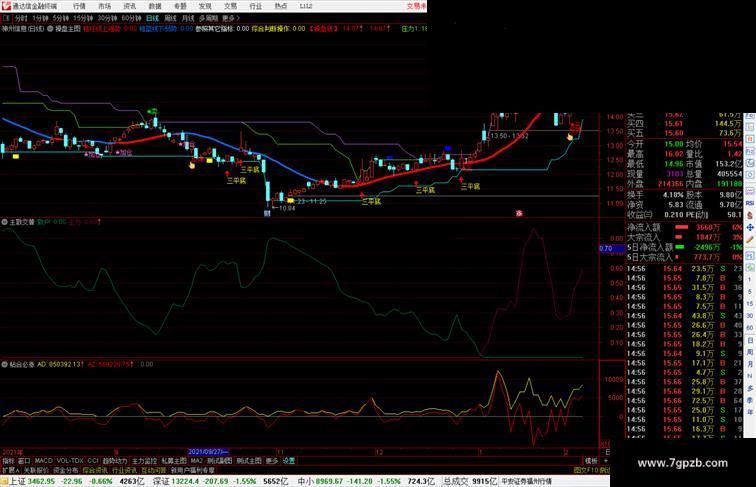756x487 pixels.
Task: Open the 行情 menu
Action: click(x=79, y=6)
